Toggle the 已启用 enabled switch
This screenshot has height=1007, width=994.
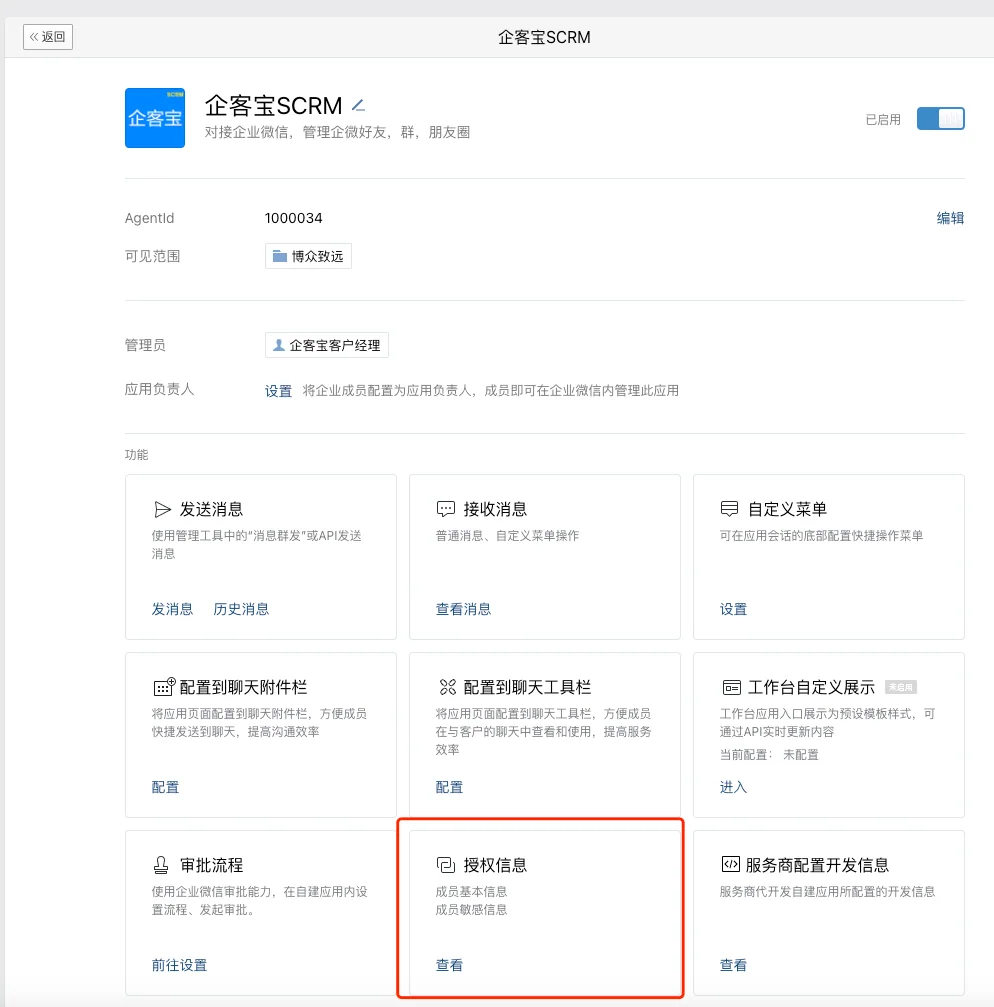coord(940,119)
